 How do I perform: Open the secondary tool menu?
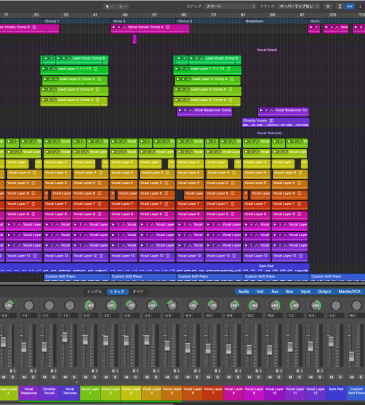tap(122, 6)
